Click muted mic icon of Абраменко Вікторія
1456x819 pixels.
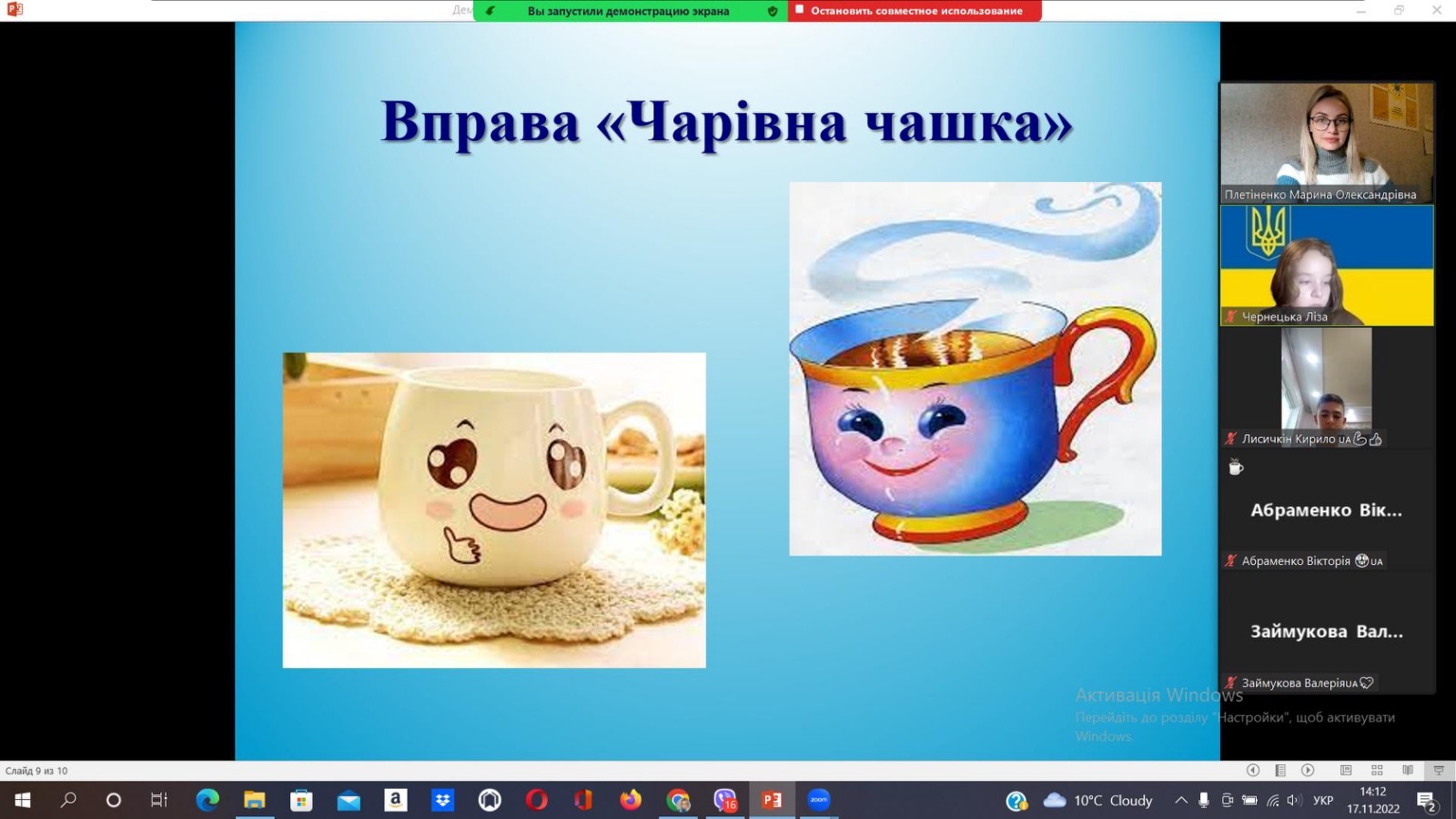tap(1231, 561)
